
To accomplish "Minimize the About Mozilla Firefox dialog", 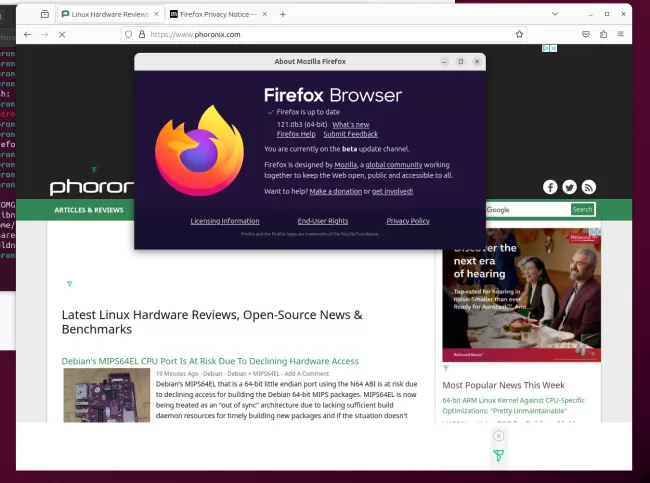I will 444,62.
